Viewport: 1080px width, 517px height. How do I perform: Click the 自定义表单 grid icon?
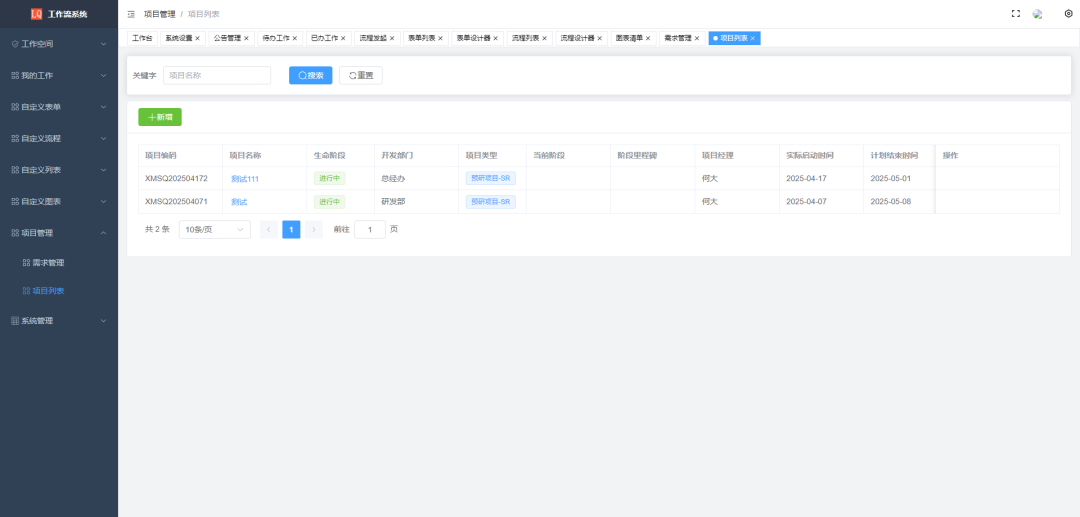tap(15, 107)
